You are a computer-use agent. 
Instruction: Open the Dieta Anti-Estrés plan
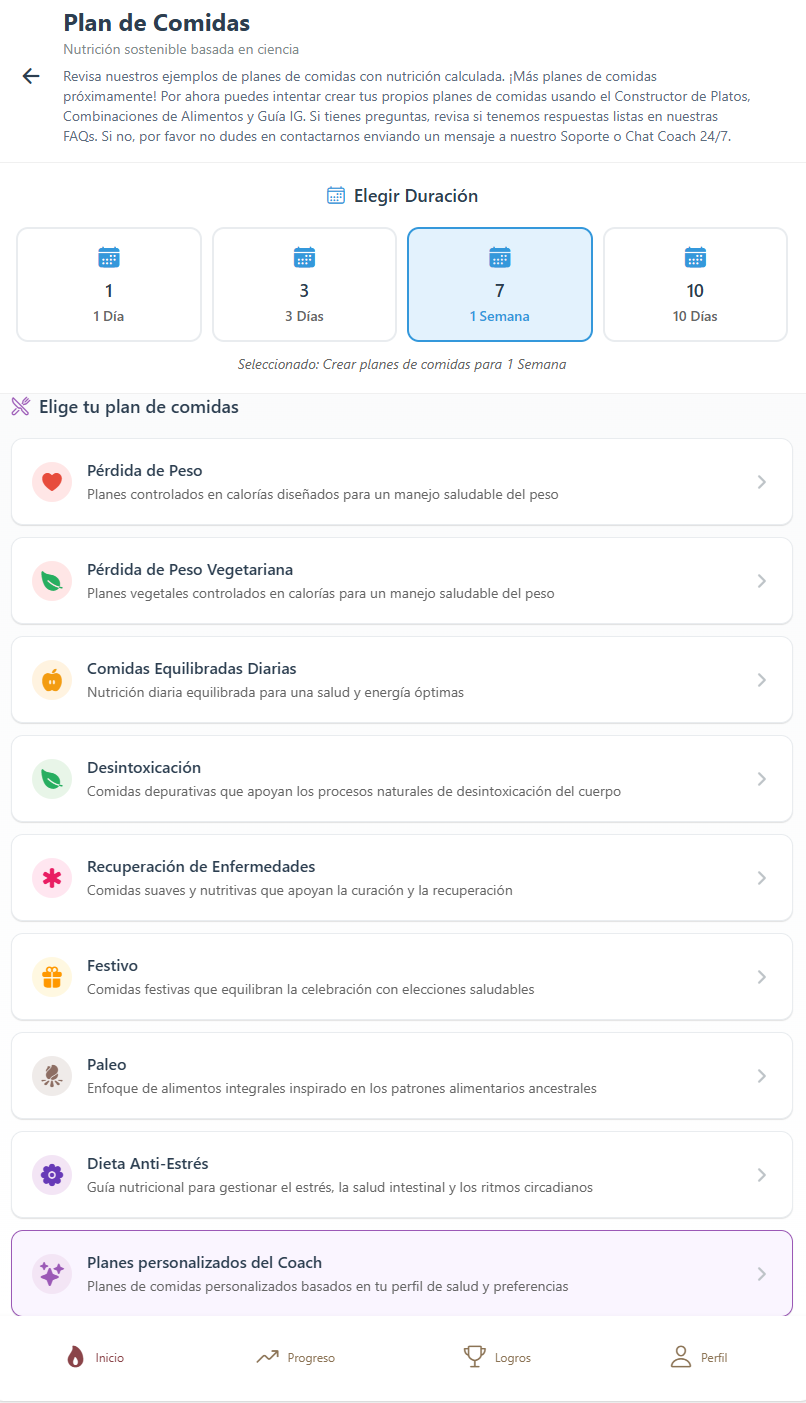pos(400,1174)
